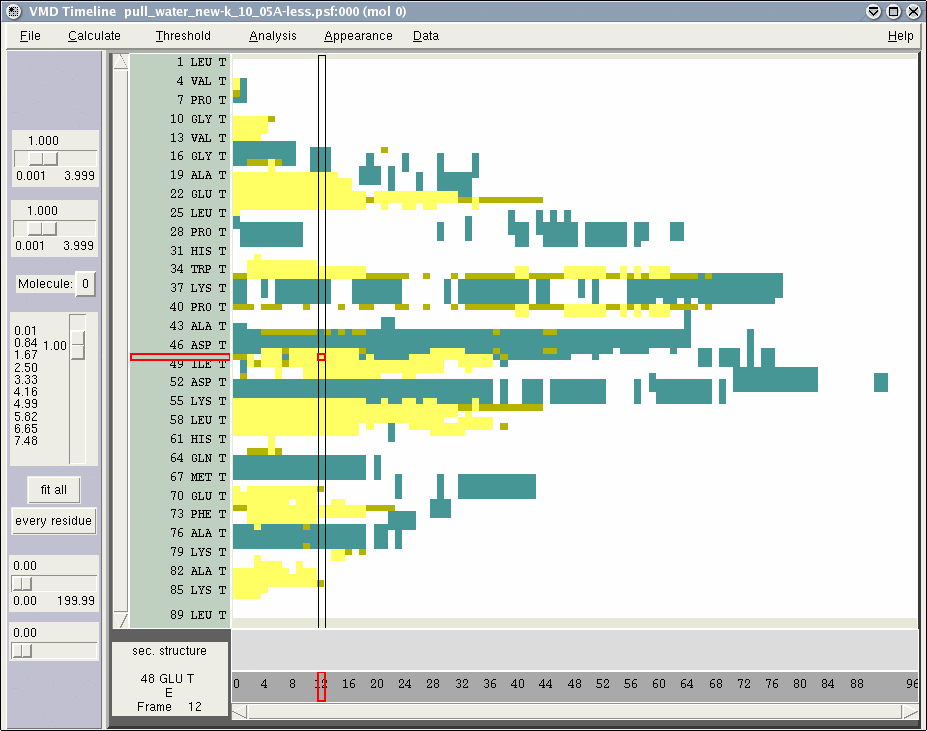
Task: Open the Molecule selector button showing 0
Action: [x=86, y=284]
